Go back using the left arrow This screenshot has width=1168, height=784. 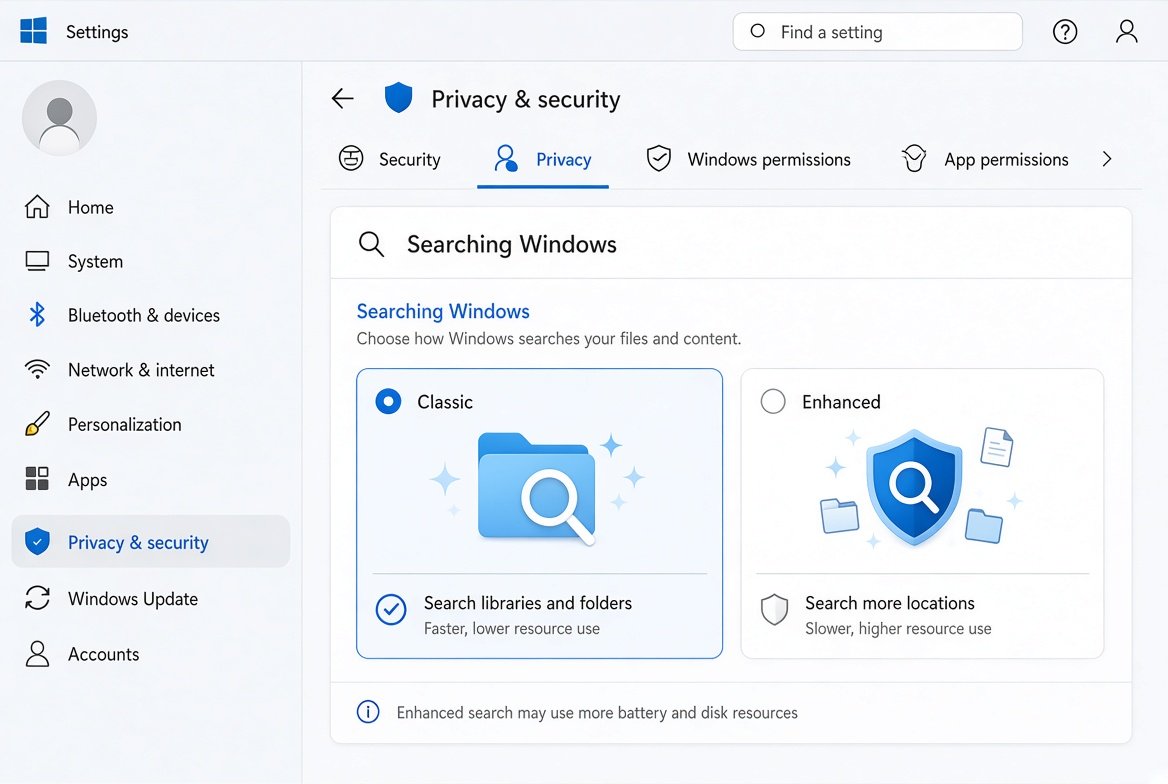(x=343, y=98)
